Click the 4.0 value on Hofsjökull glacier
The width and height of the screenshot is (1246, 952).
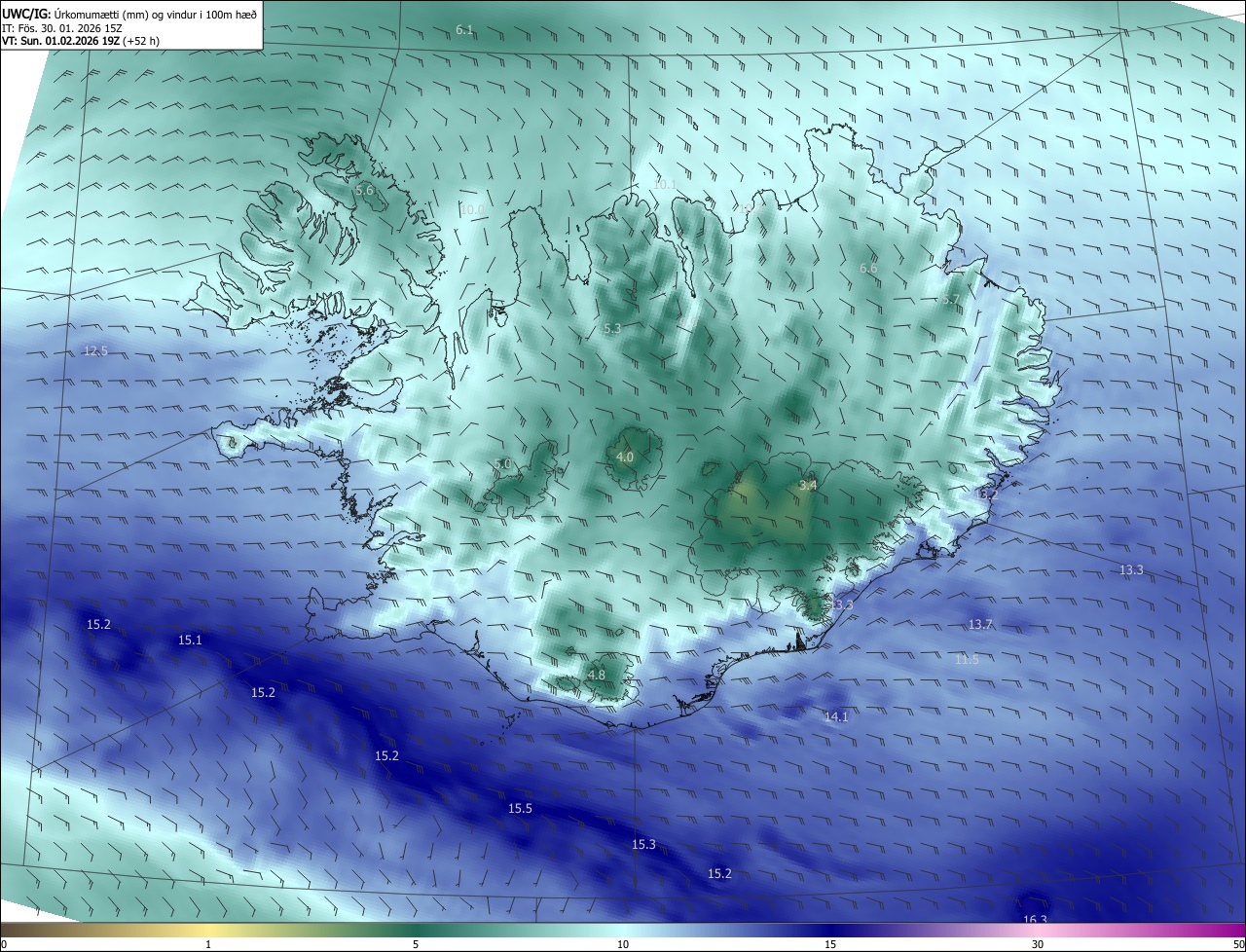point(625,457)
